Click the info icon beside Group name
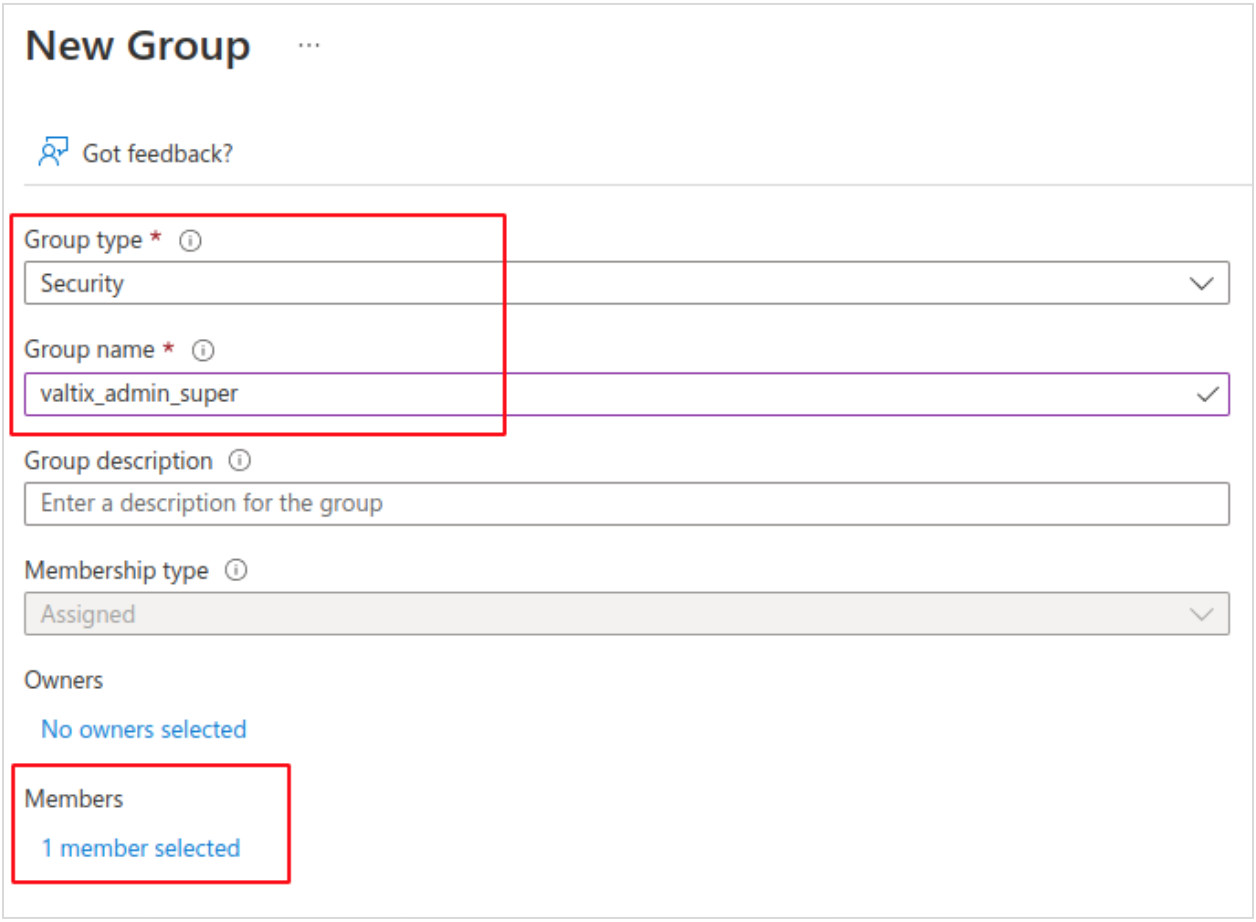 click(x=204, y=350)
